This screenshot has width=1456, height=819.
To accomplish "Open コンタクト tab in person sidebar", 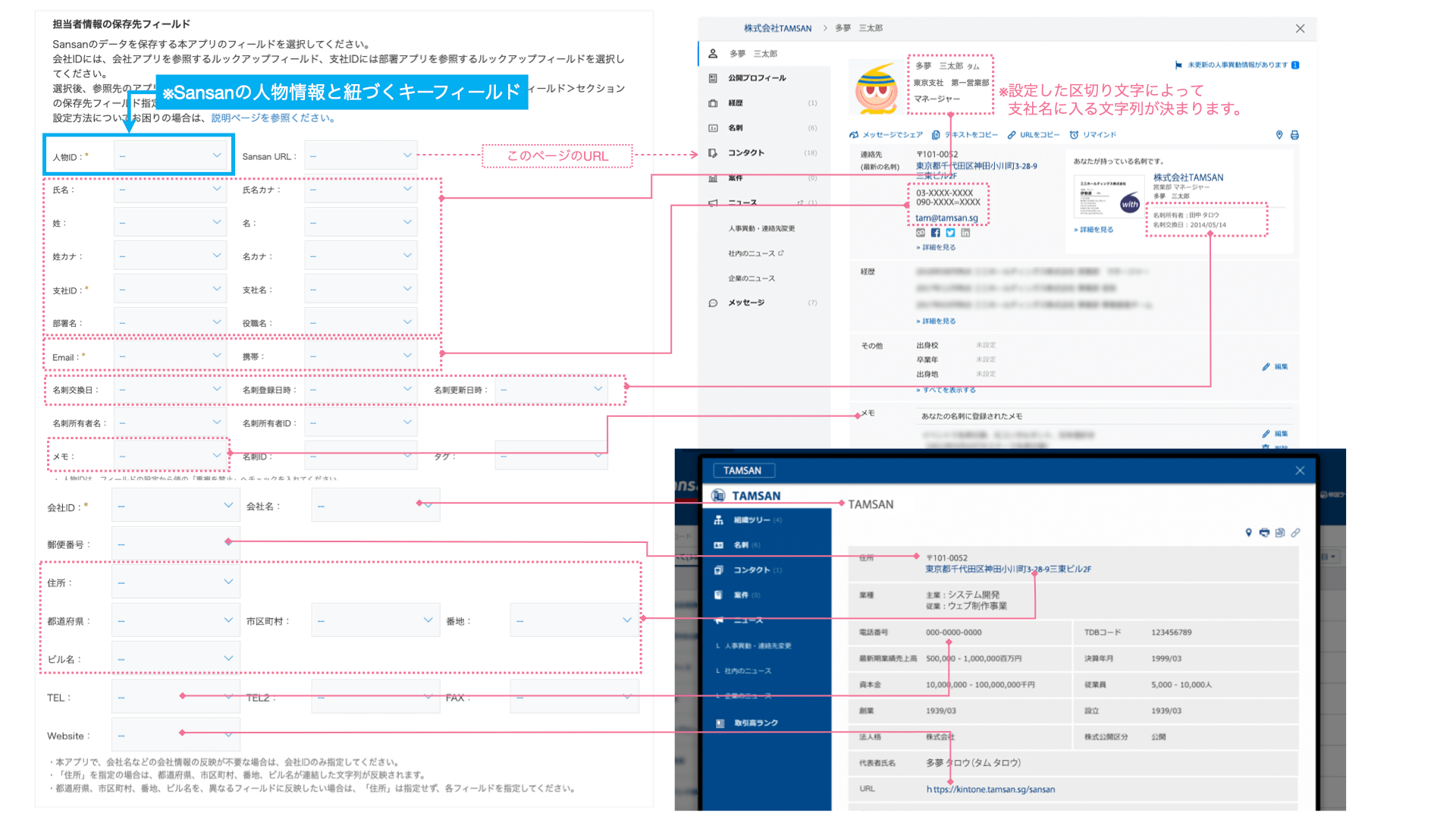I will click(746, 153).
